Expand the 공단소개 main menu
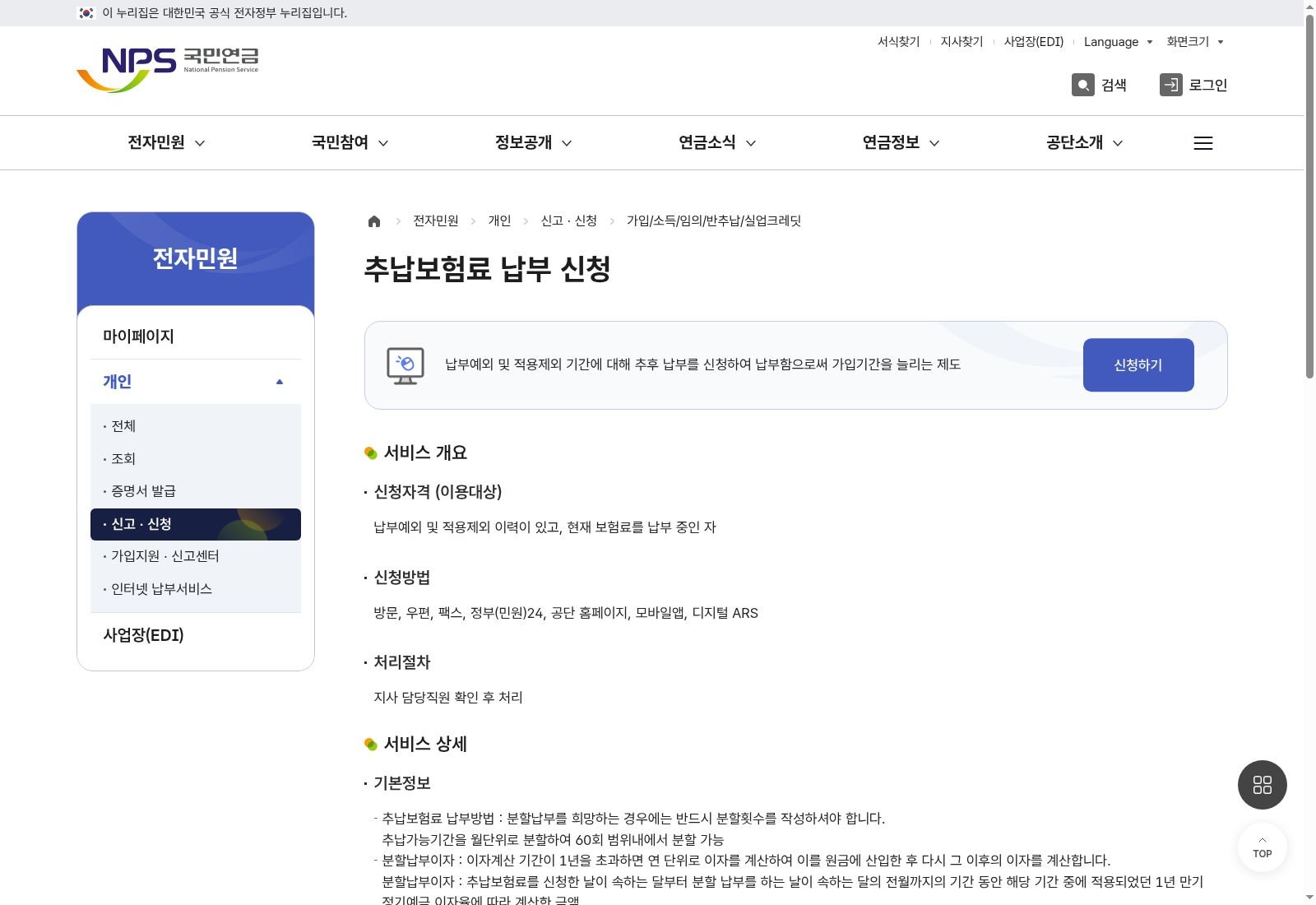1316x905 pixels. pyautogui.click(x=1084, y=143)
